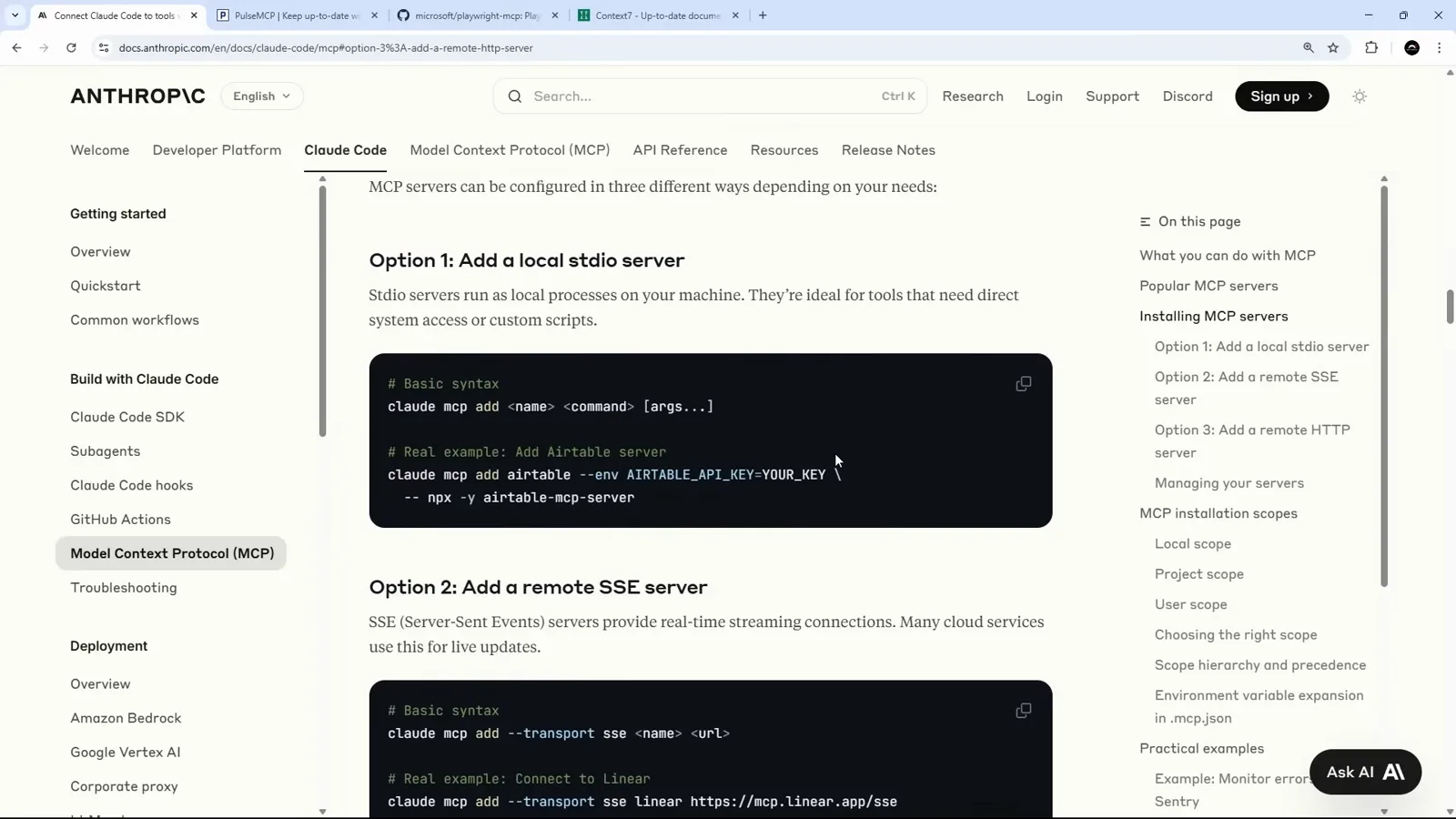Click the sidebar scroll-down arrow
This screenshot has height=819, width=1456.
coord(322,812)
